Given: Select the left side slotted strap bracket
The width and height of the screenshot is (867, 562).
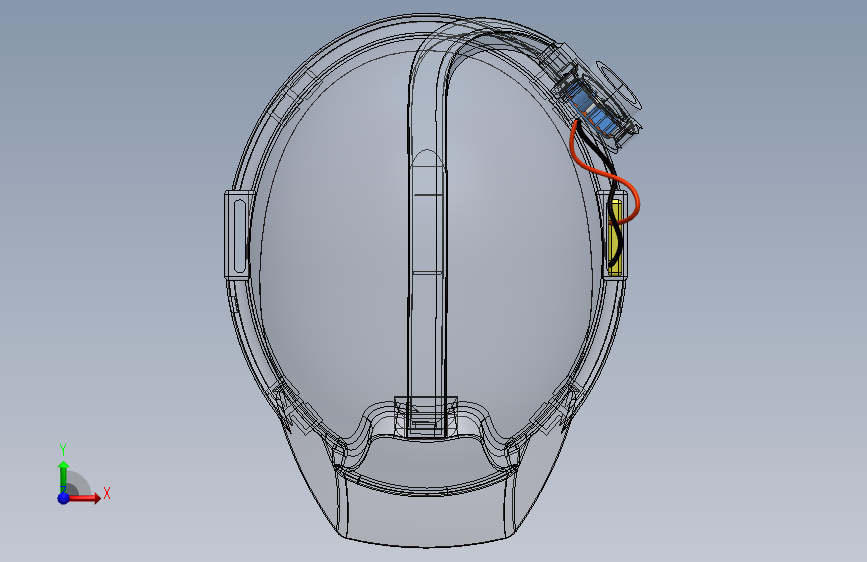Looking at the screenshot, I should pos(239,235).
